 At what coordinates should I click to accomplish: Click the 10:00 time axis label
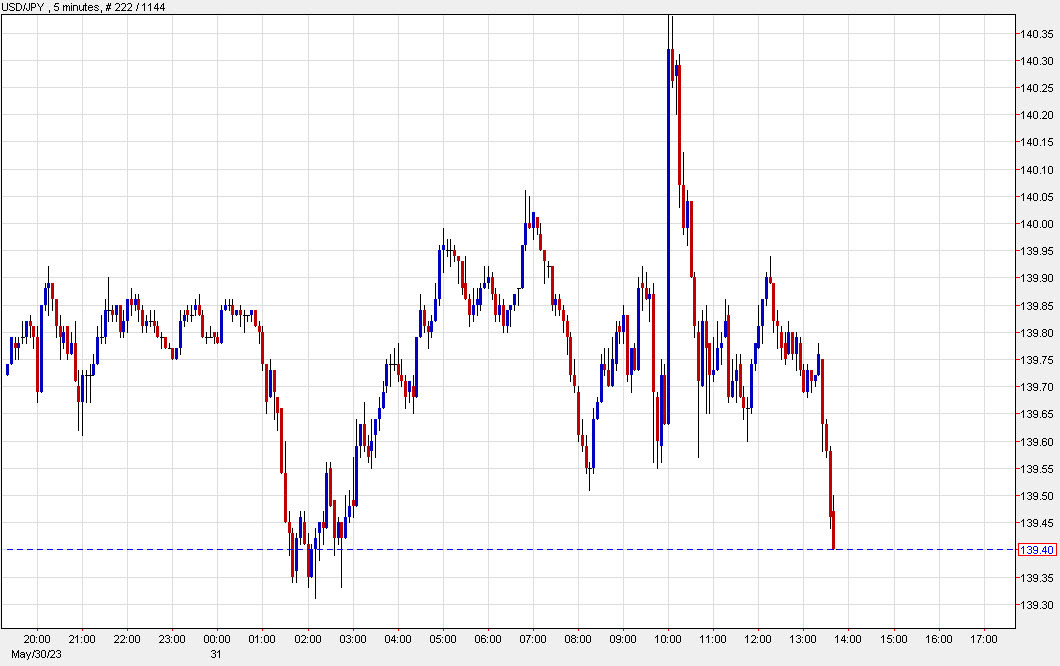(667, 640)
